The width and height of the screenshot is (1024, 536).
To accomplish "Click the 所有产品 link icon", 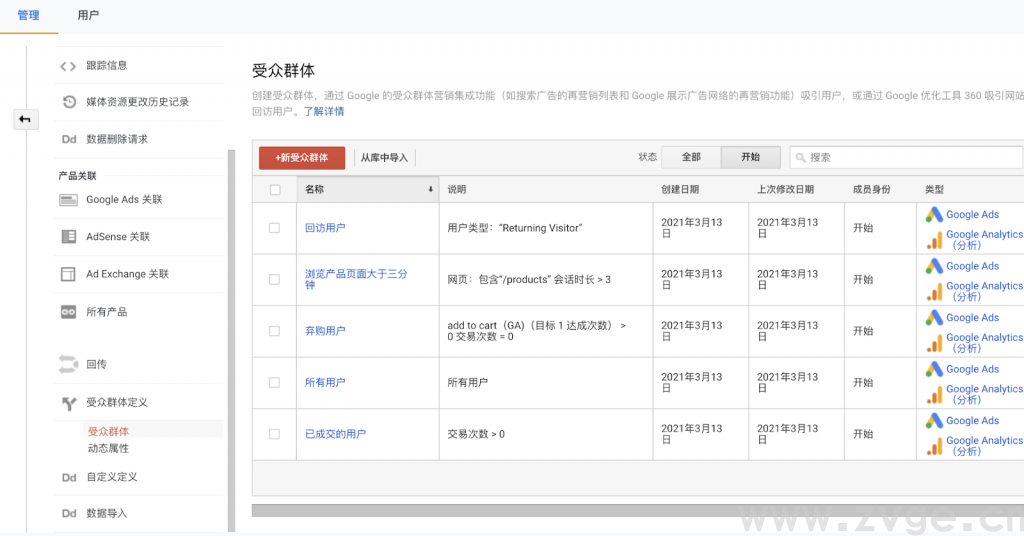I will click(x=69, y=312).
